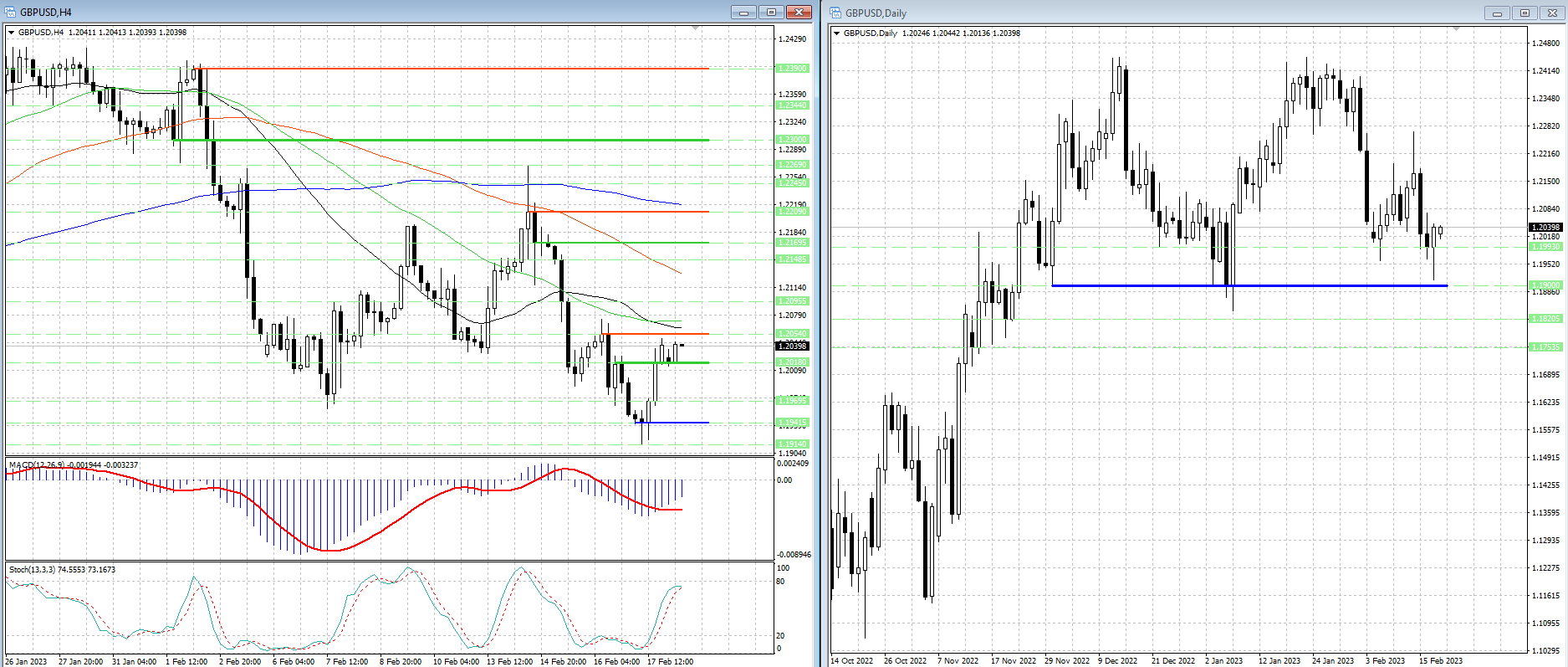Click the Daily quote text 1.20246 1.20442 1.20136 1.20398
The image size is (1568, 667).
961,33
